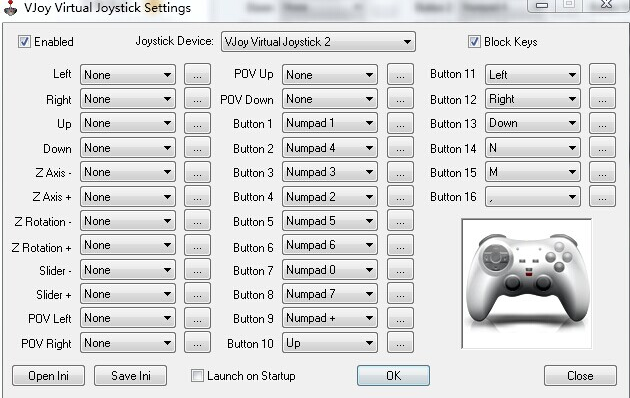Expand the Joystick Device dropdown
Screen dimensions: 630x398
(318, 42)
